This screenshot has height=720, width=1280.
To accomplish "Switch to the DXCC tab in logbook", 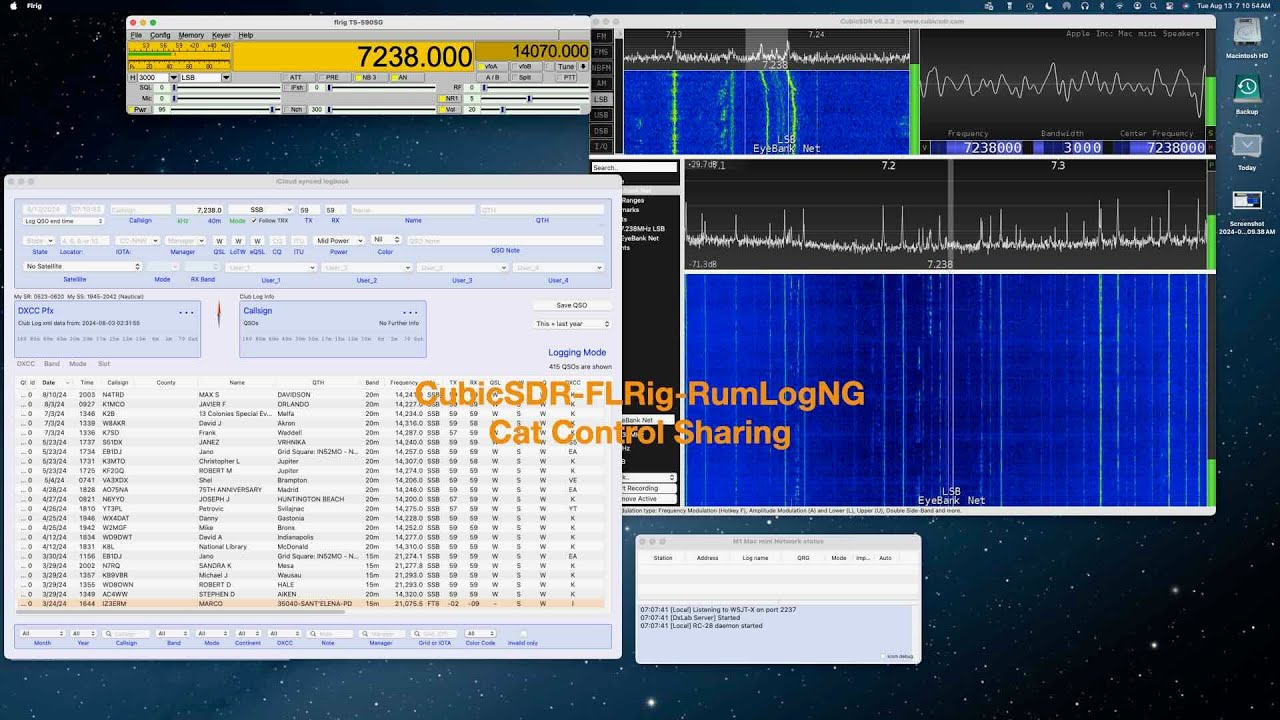I will click(x=26, y=364).
